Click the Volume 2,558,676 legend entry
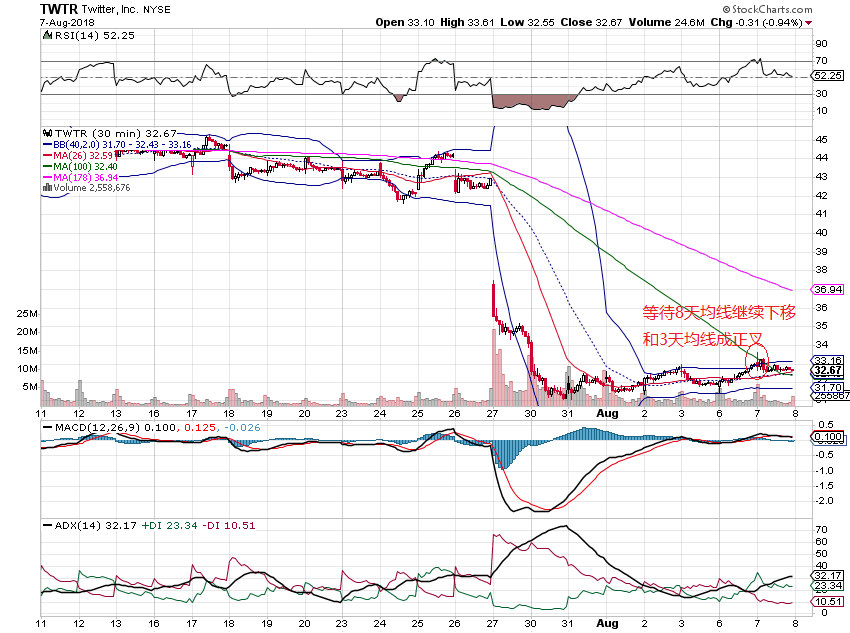Image resolution: width=850 pixels, height=633 pixels. click(x=86, y=188)
